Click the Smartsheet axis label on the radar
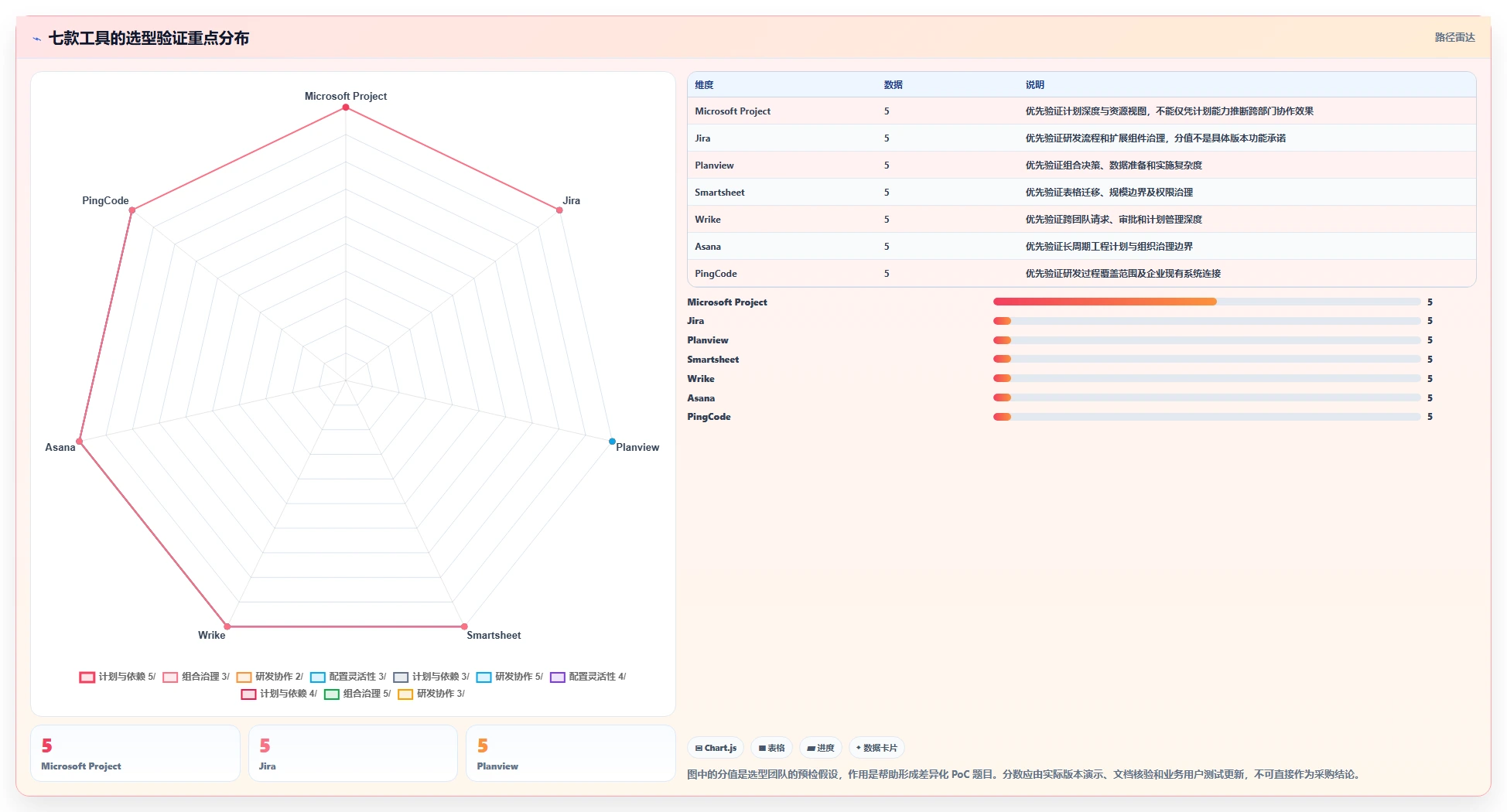This screenshot has width=1507, height=812. (494, 635)
